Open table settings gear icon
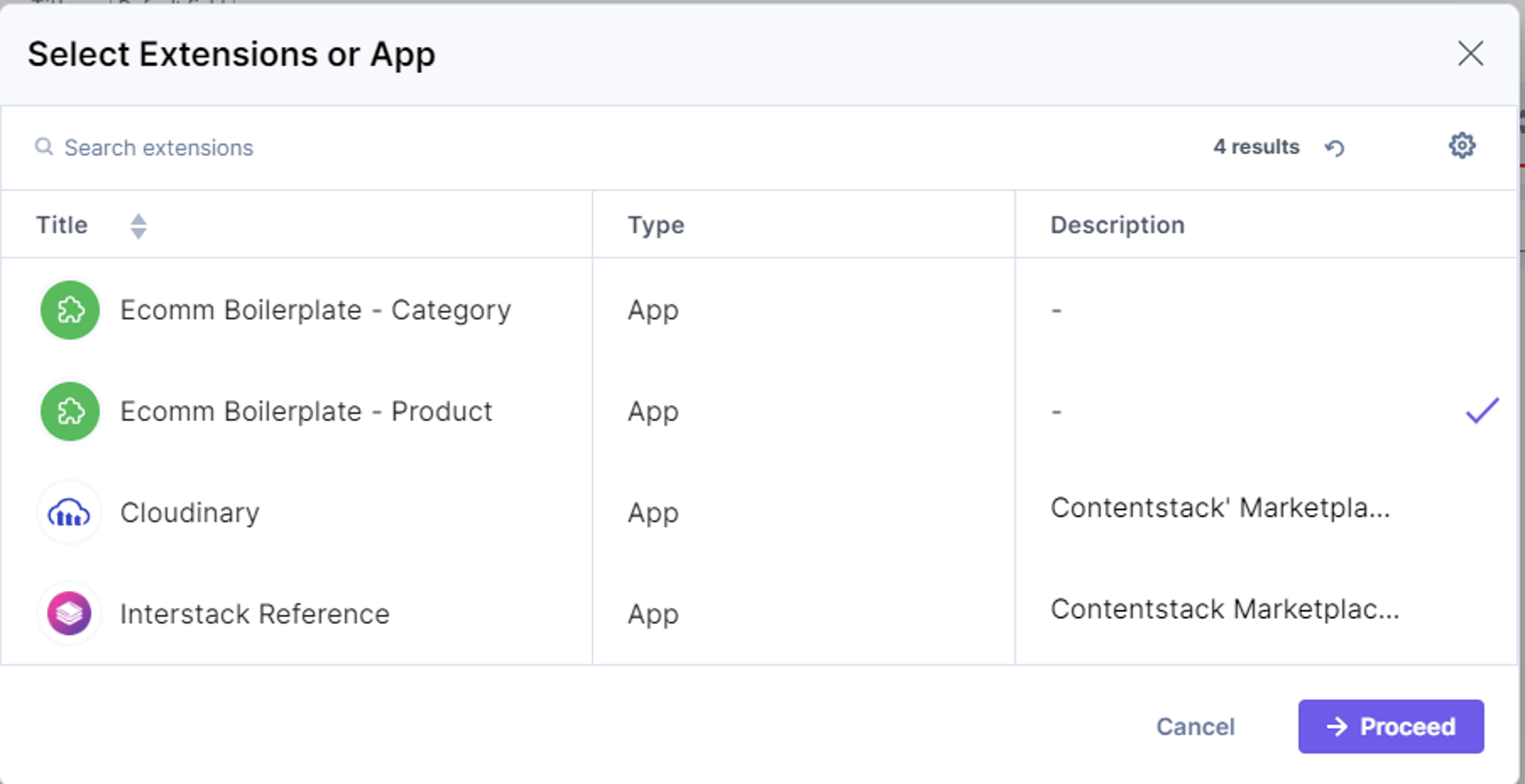Viewport: 1525px width, 784px height. pyautogui.click(x=1461, y=146)
